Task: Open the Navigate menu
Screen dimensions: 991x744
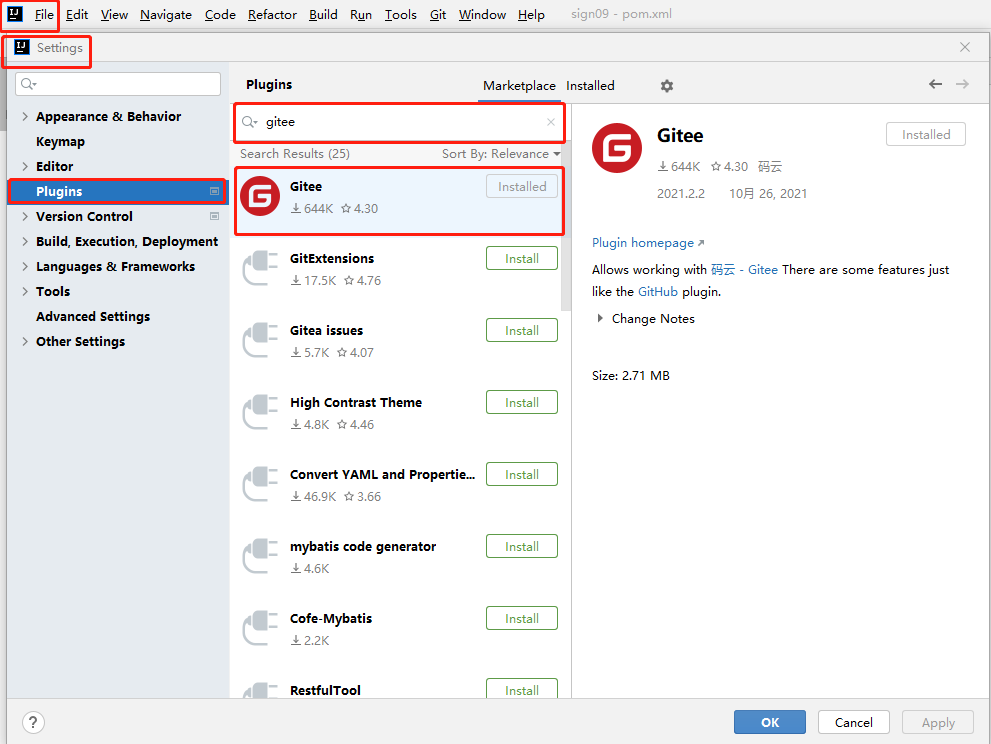Action: pyautogui.click(x=166, y=15)
